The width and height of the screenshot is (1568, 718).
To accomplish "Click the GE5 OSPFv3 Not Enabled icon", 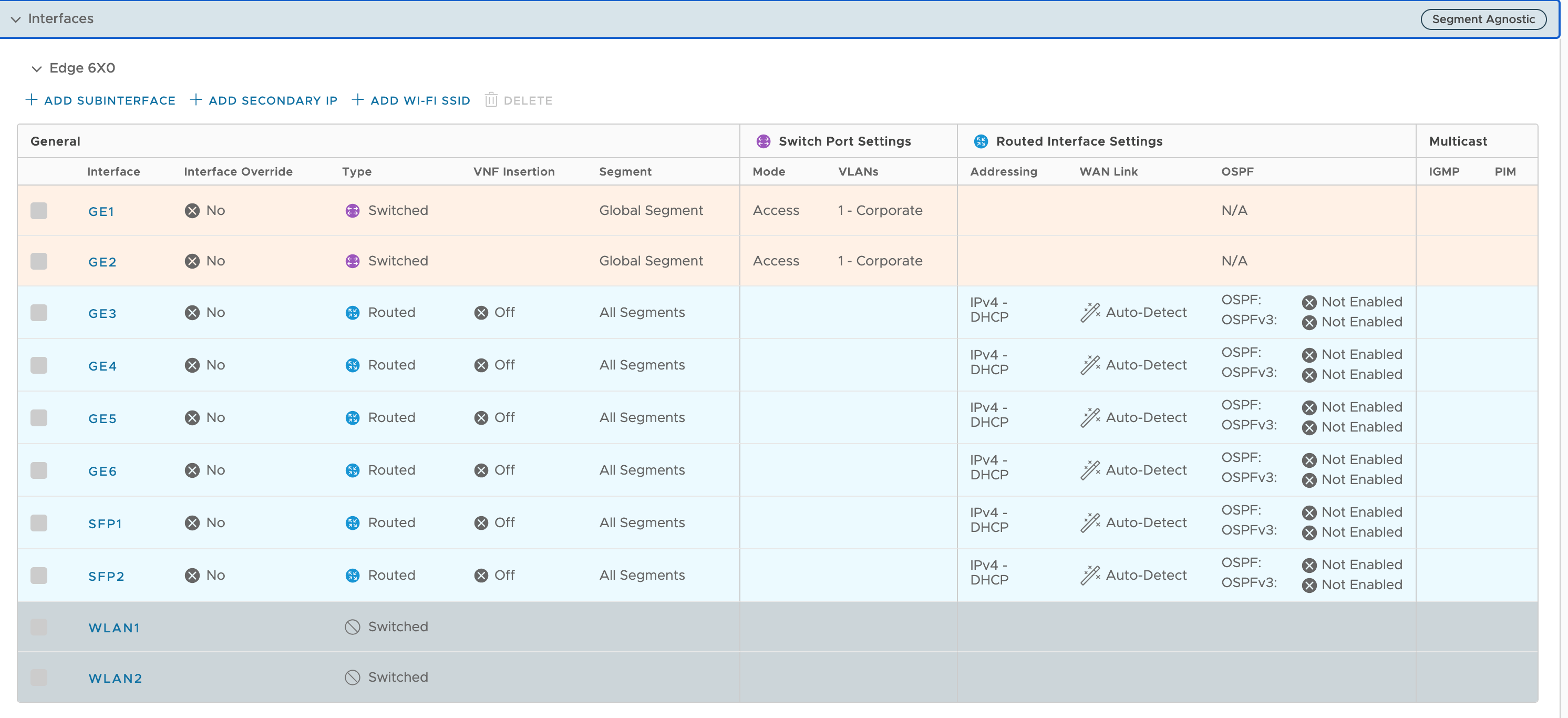I will coord(1309,427).
